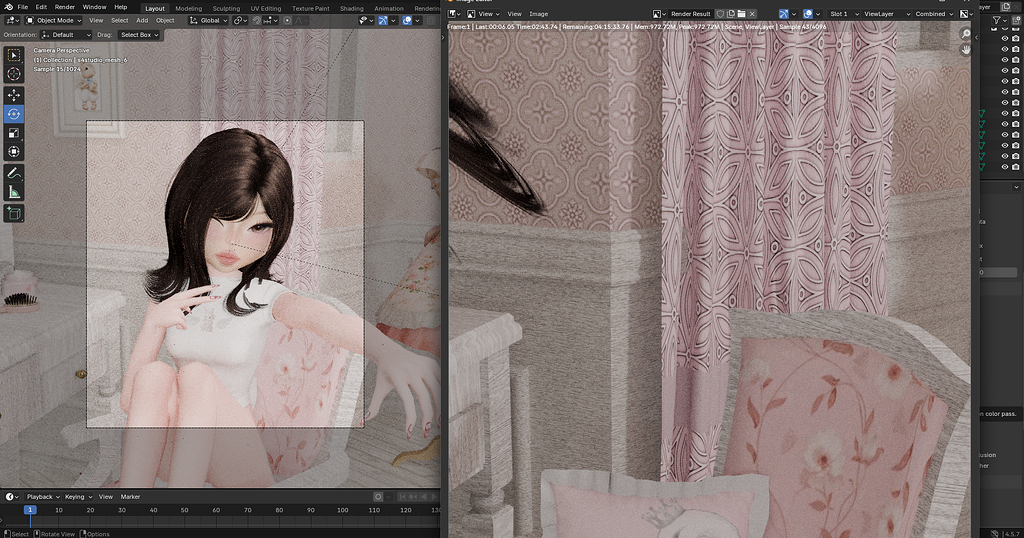1024x538 pixels.
Task: Open the Drag Select Box dropdown
Action: tap(139, 35)
